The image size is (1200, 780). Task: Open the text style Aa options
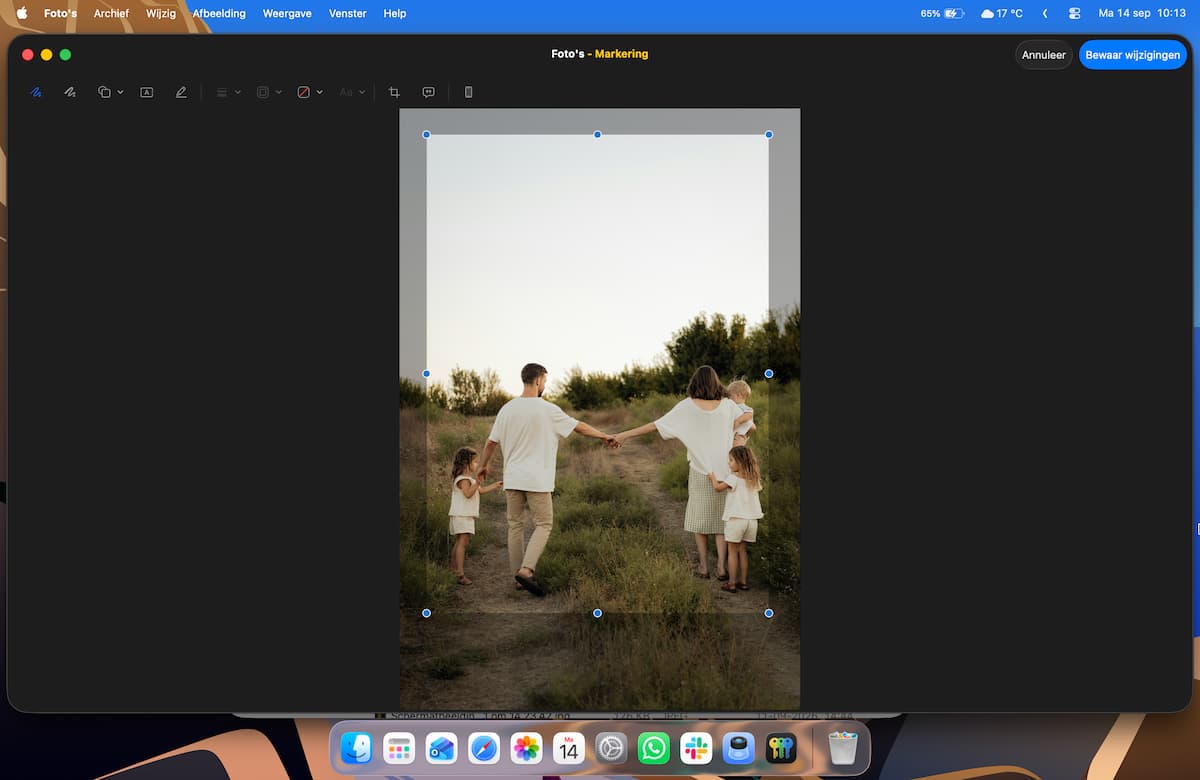click(352, 92)
